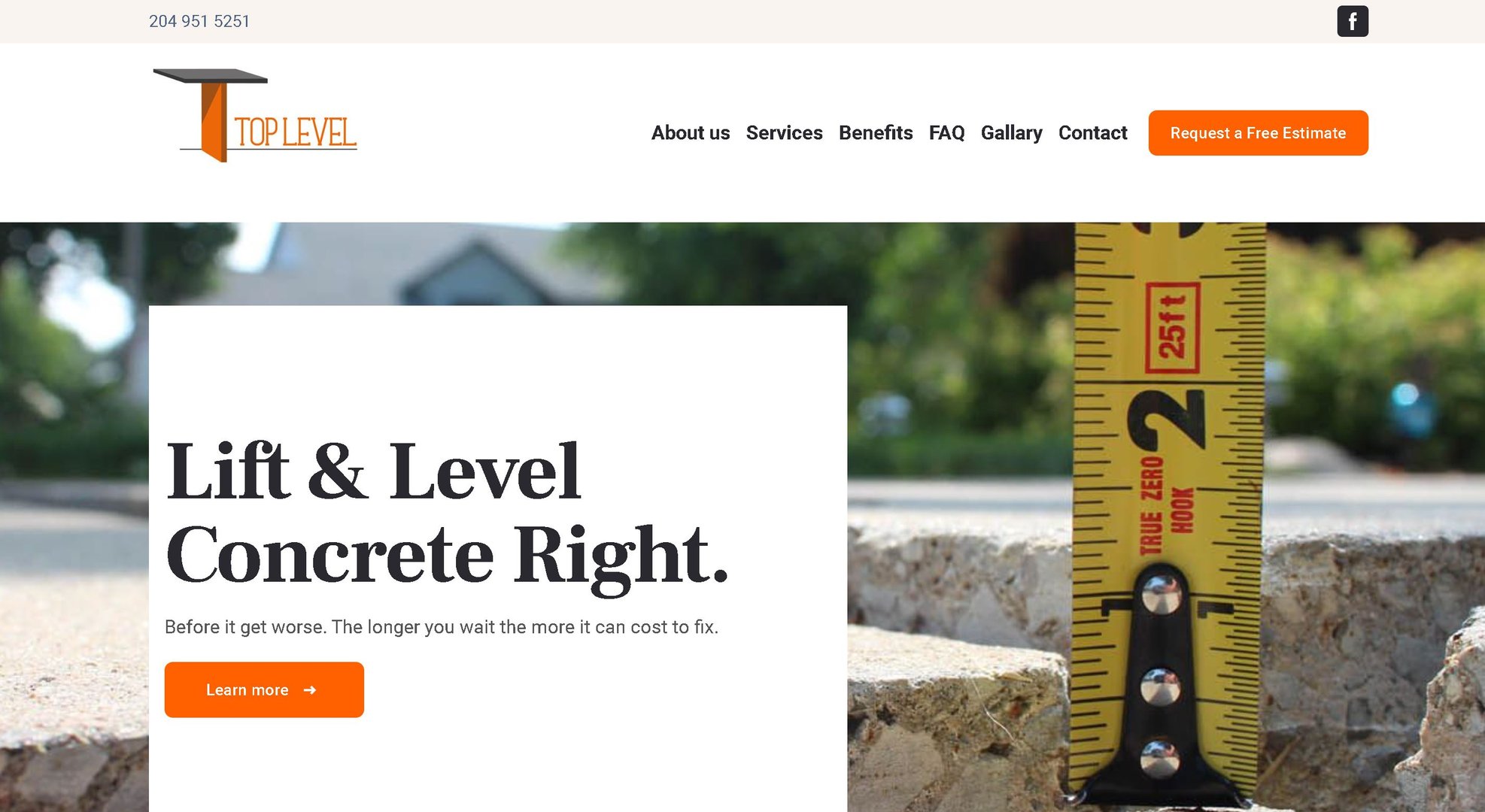View the Gallary page

[x=1011, y=133]
